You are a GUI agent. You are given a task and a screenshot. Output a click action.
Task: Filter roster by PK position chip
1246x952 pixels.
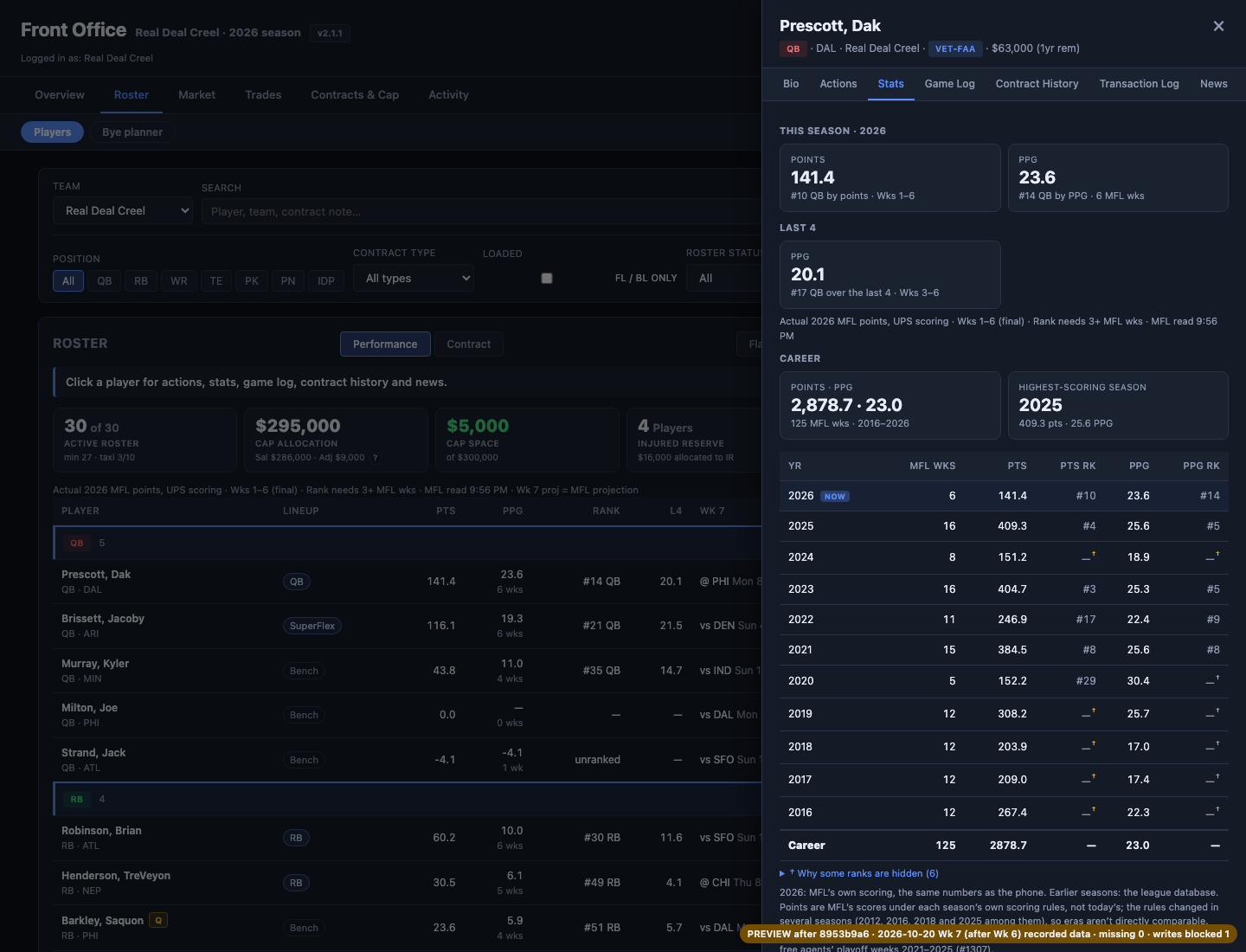click(x=252, y=280)
